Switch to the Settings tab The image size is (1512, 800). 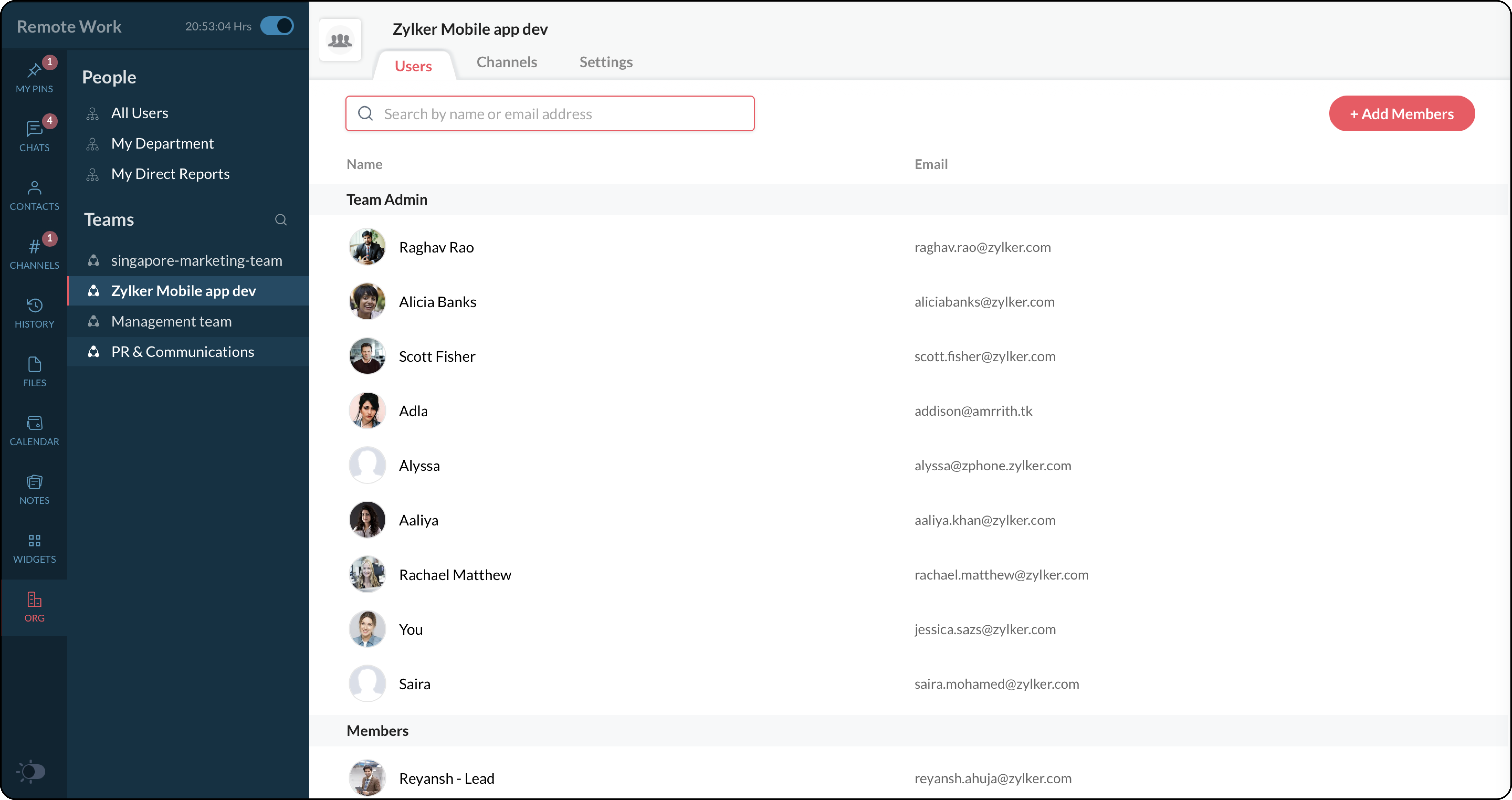(x=606, y=62)
